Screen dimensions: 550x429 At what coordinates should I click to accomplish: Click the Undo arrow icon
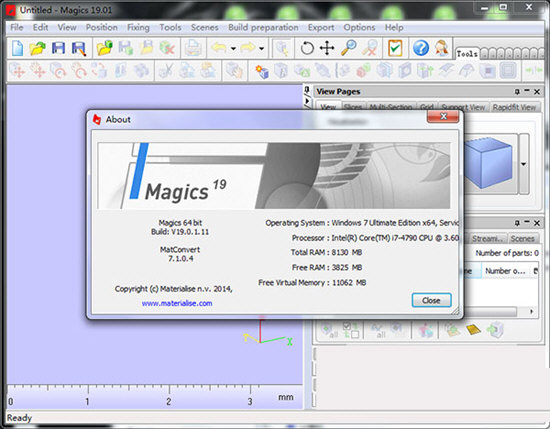(219, 47)
